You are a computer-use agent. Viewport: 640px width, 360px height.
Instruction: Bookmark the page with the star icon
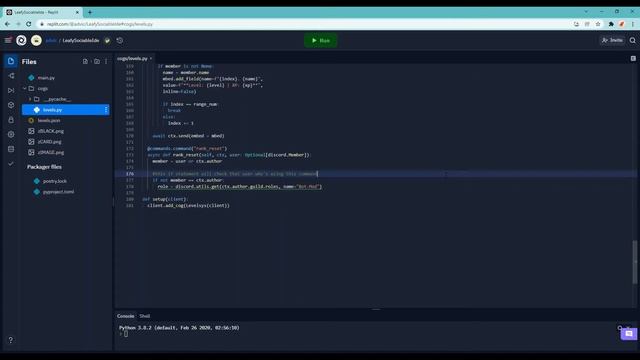click(598, 24)
